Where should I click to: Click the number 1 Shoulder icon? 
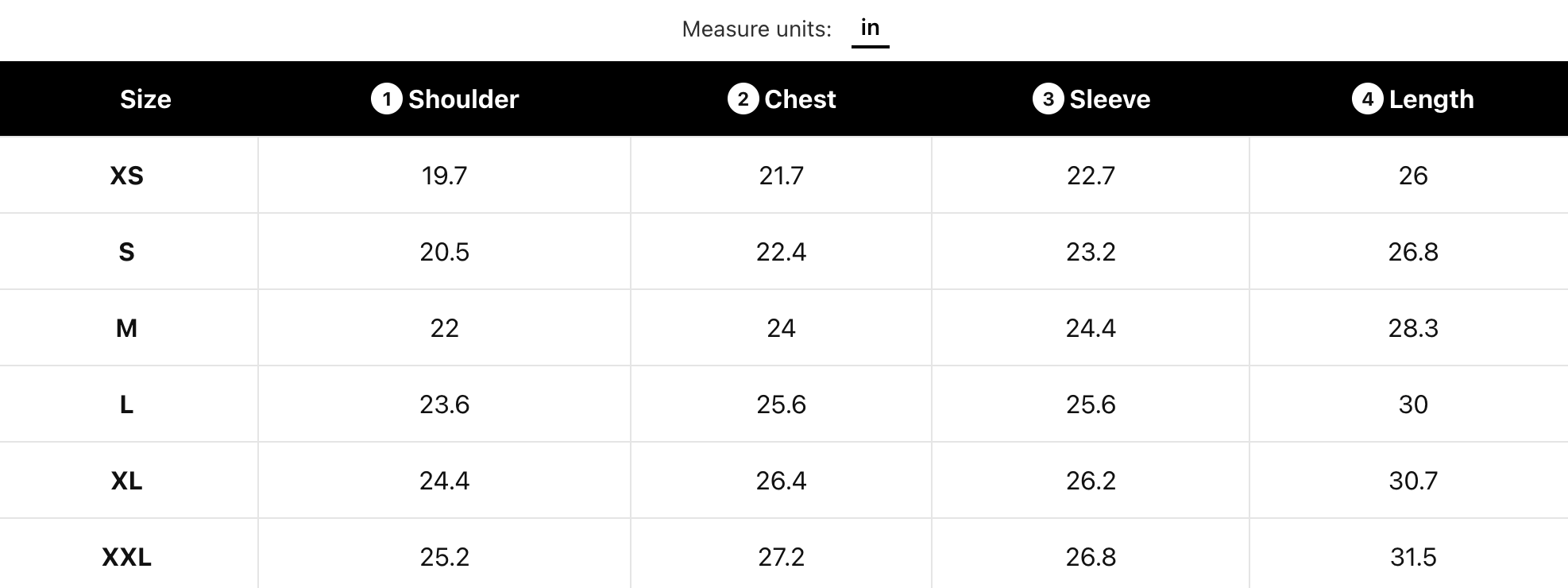click(387, 99)
